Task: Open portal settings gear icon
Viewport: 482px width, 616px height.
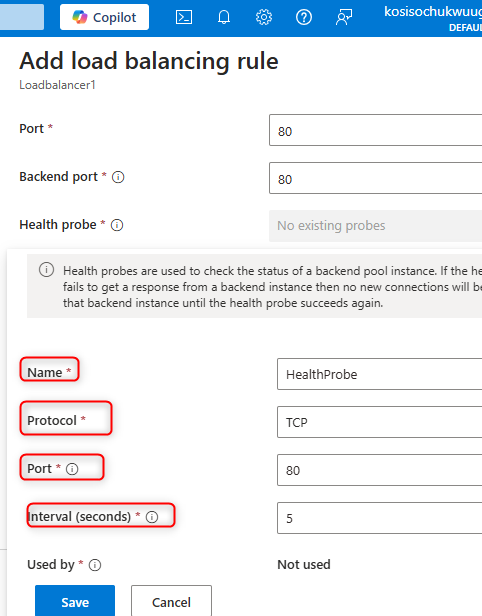Action: [x=264, y=17]
